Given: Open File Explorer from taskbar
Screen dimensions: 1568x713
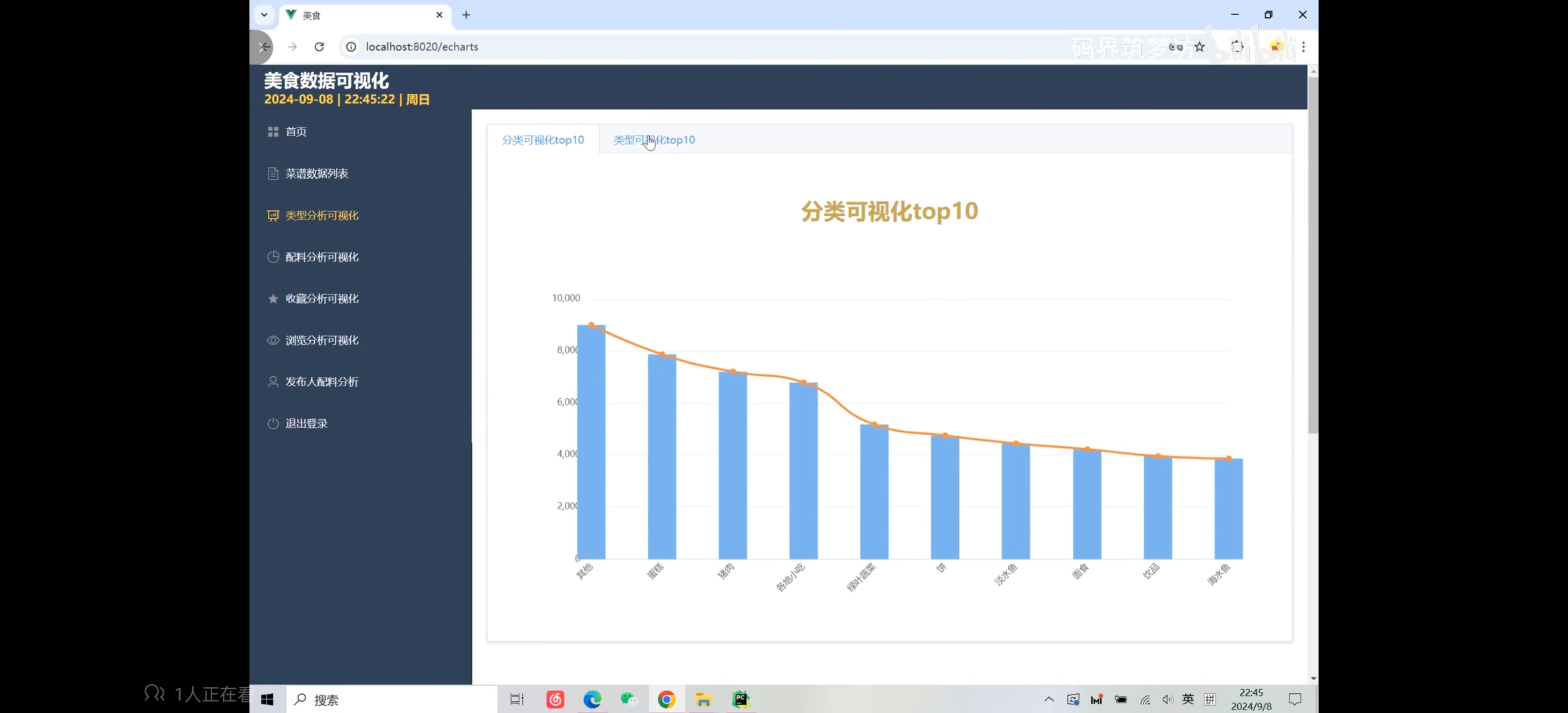Looking at the screenshot, I should [x=704, y=700].
